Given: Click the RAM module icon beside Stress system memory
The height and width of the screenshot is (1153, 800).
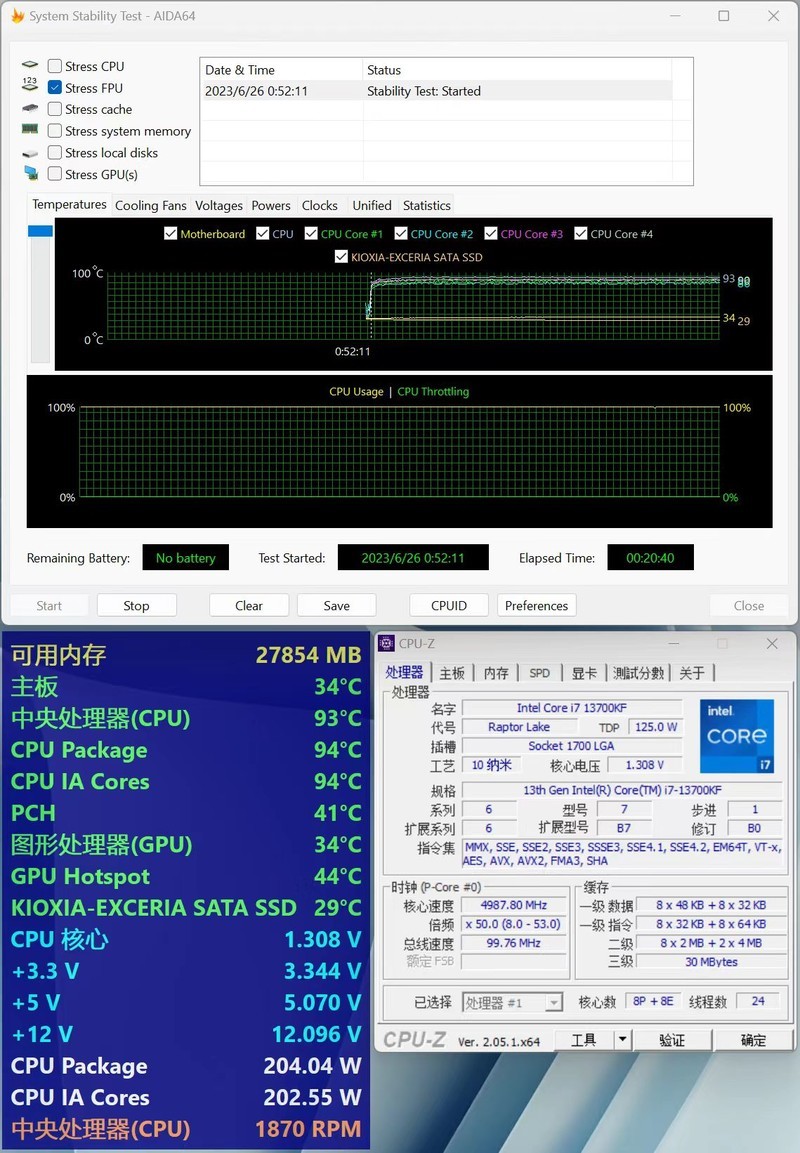Looking at the screenshot, I should (x=30, y=130).
